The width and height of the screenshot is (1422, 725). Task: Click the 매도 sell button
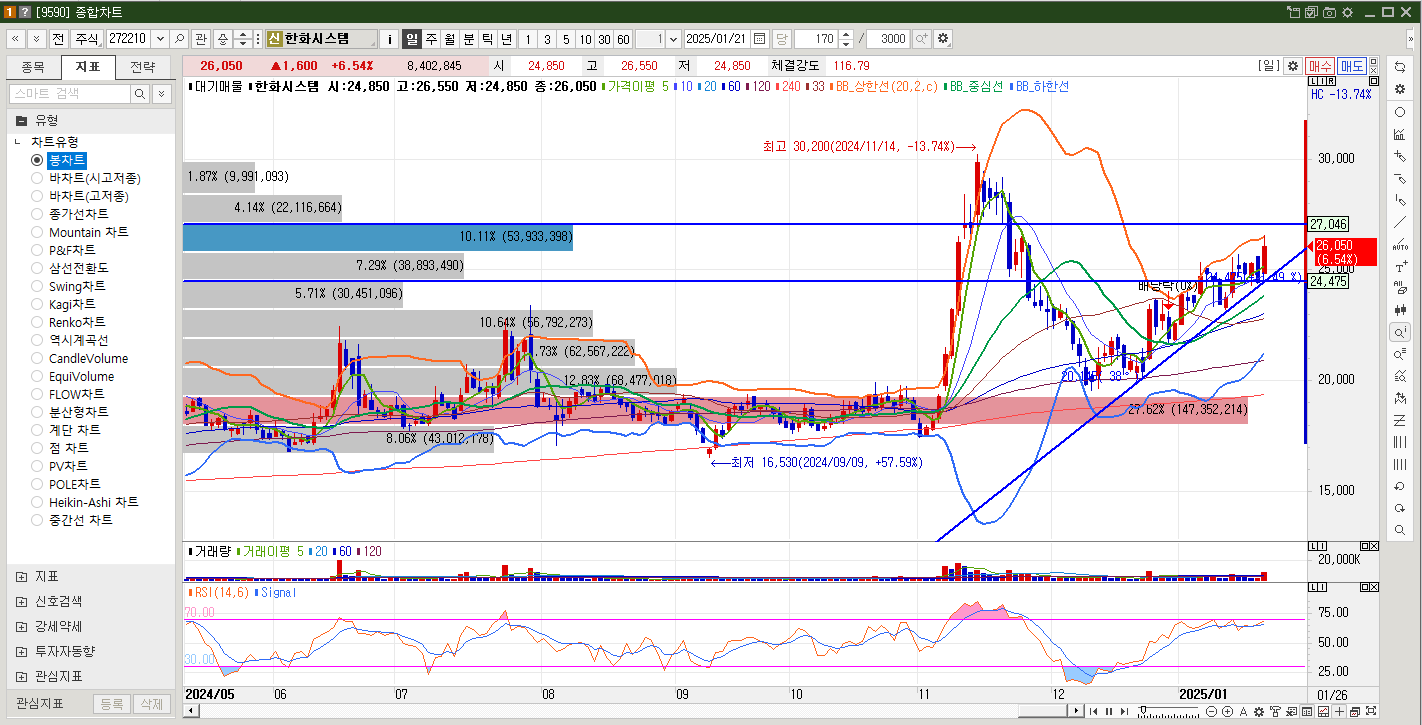click(1352, 66)
